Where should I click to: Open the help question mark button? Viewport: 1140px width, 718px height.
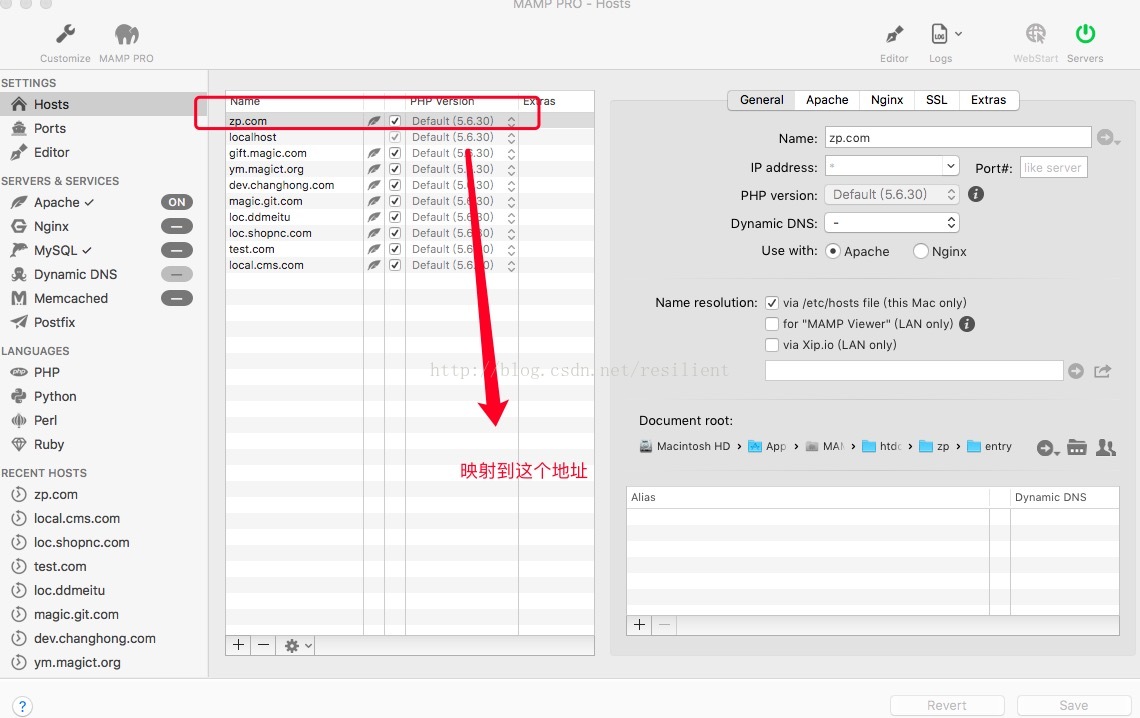coord(23,706)
